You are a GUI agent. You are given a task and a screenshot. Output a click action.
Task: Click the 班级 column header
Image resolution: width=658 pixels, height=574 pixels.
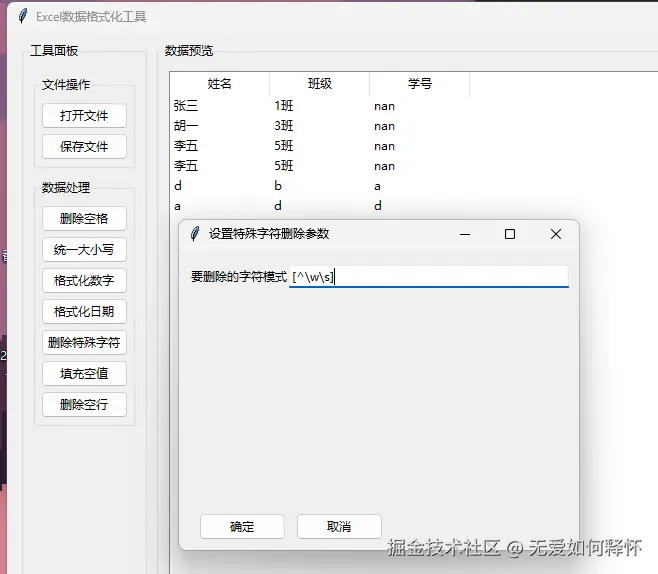coord(320,83)
